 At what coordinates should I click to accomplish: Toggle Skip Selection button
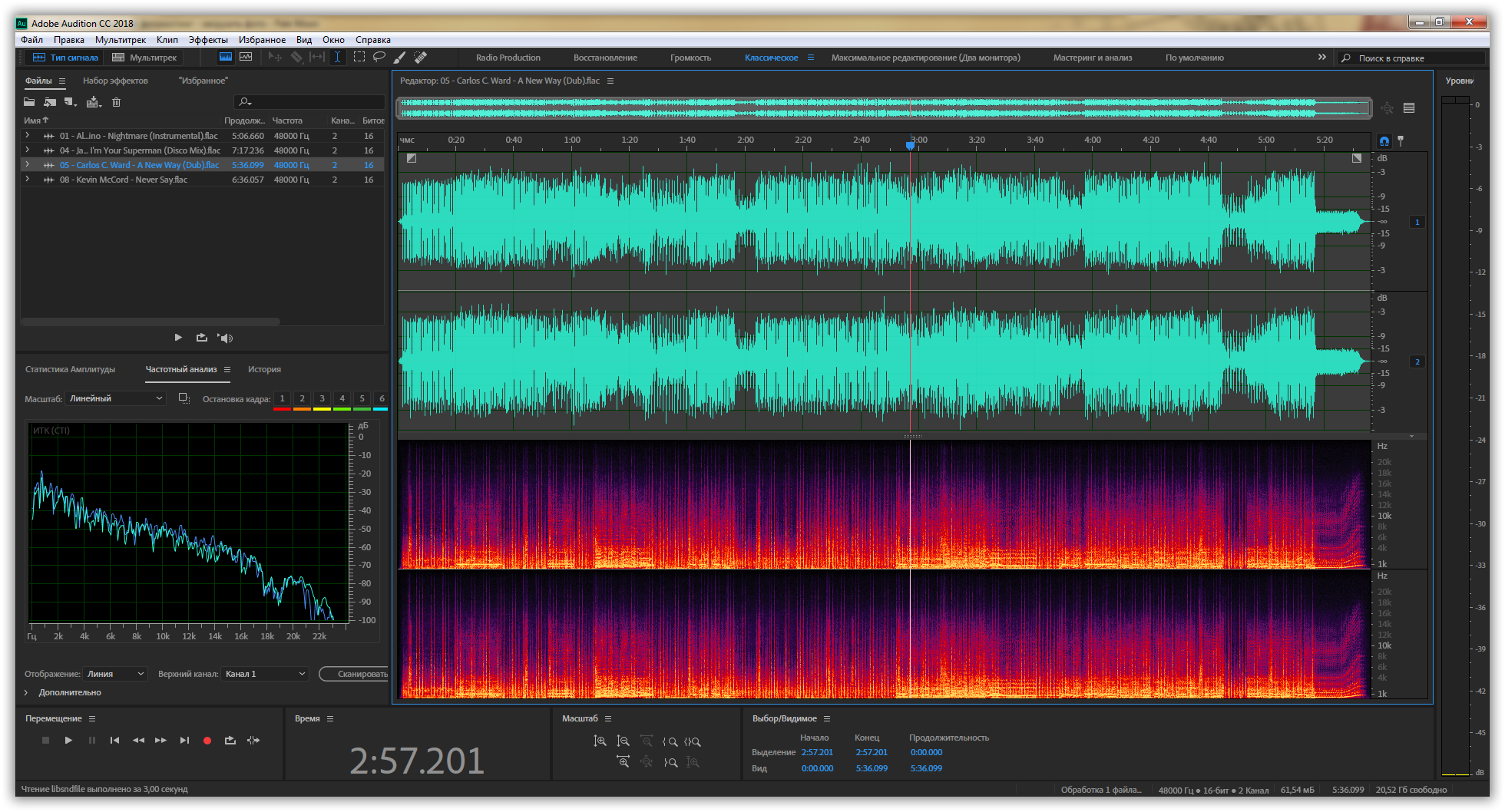(x=253, y=741)
